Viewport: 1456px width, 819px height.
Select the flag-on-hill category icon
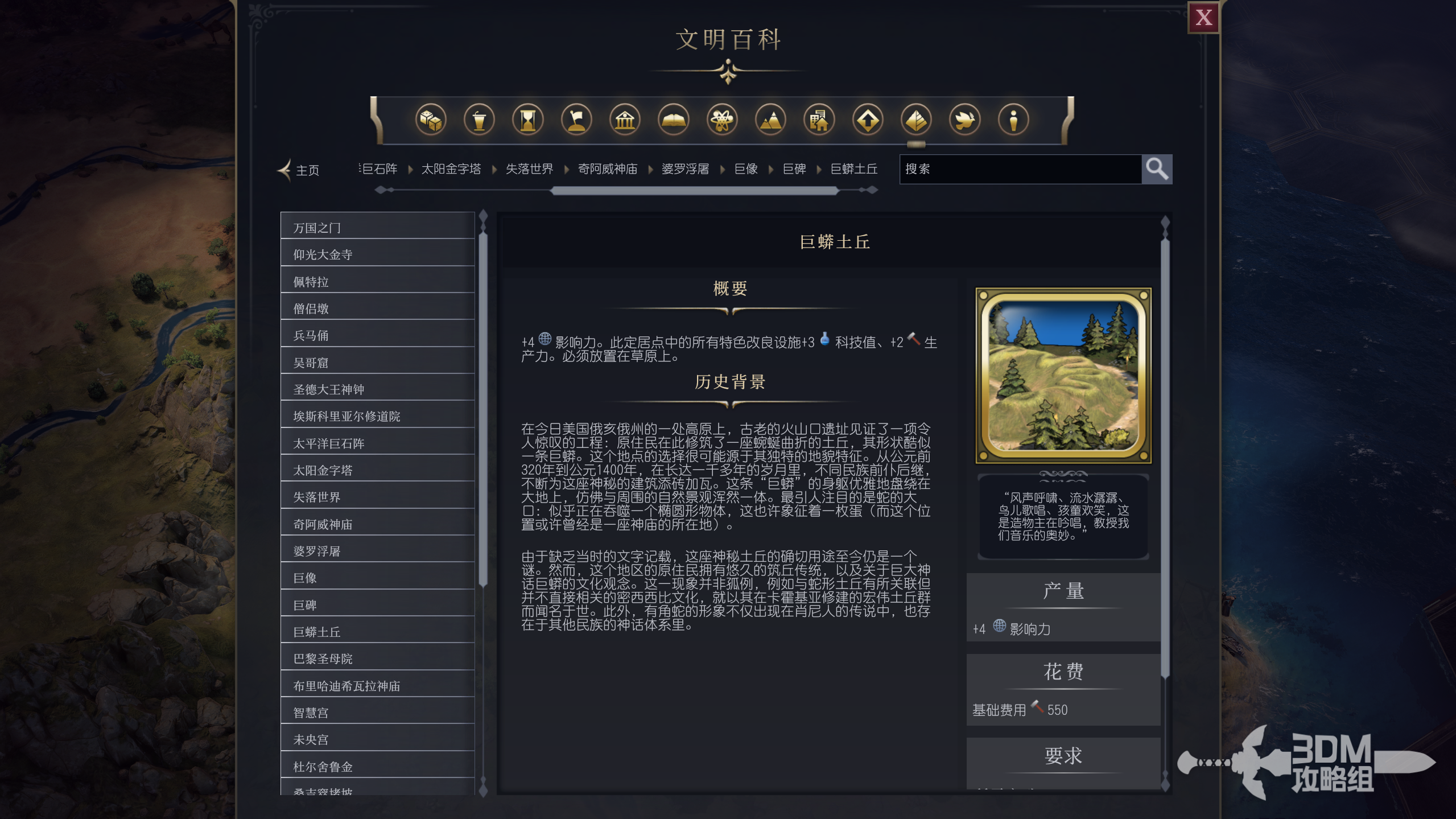pos(576,120)
